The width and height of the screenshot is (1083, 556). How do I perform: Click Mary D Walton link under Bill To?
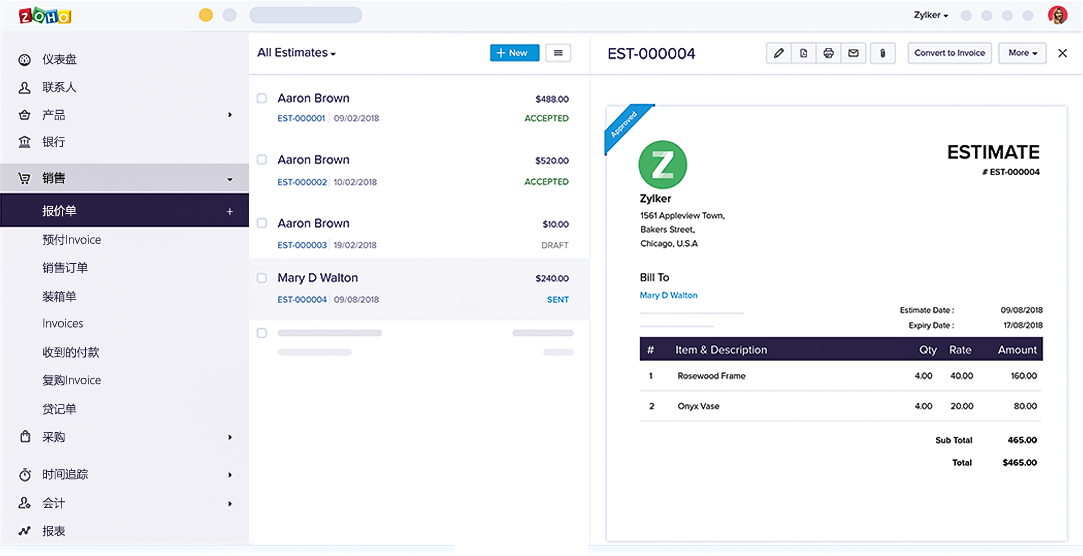pos(669,295)
